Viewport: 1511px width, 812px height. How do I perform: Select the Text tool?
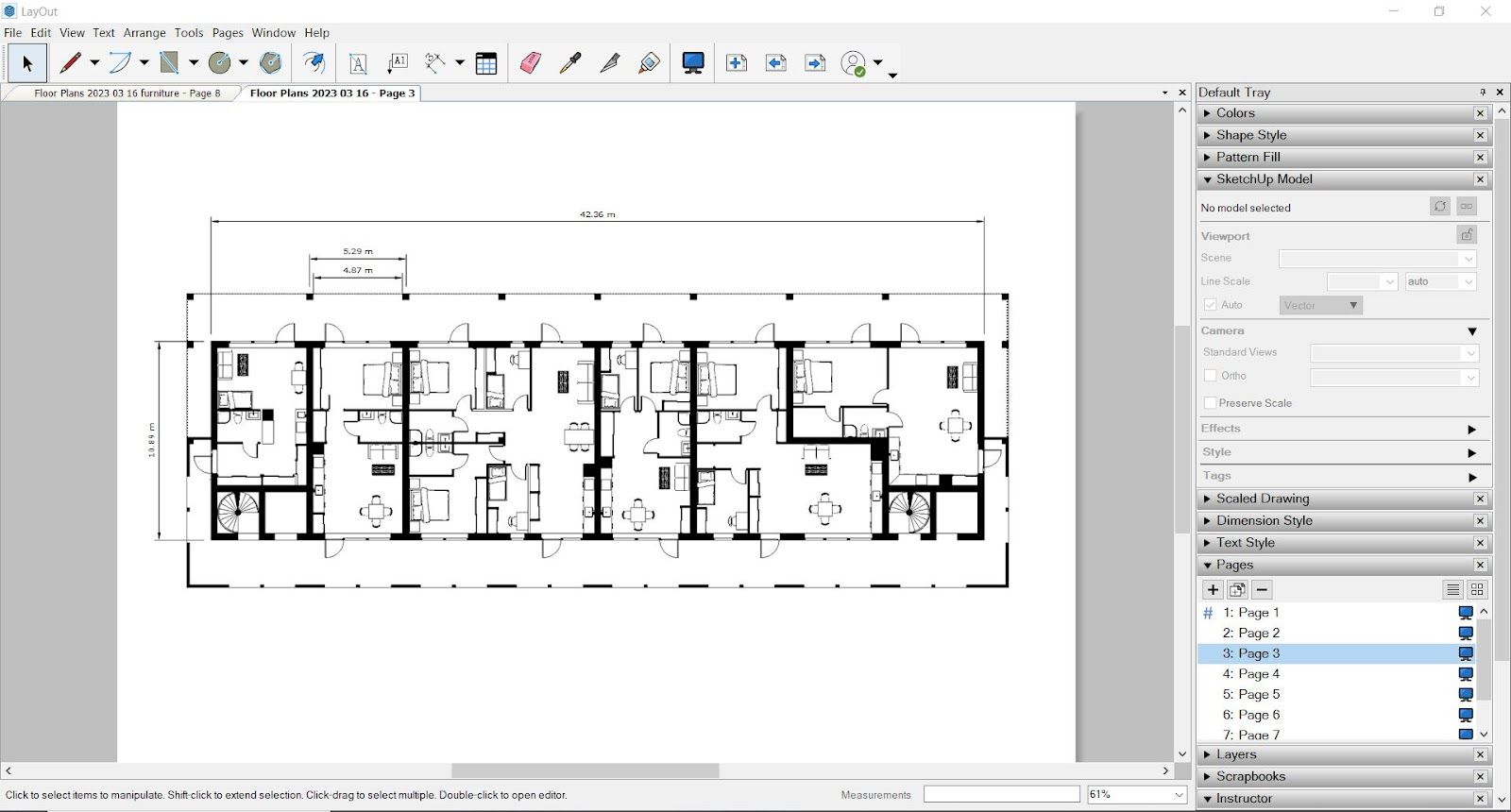click(358, 63)
